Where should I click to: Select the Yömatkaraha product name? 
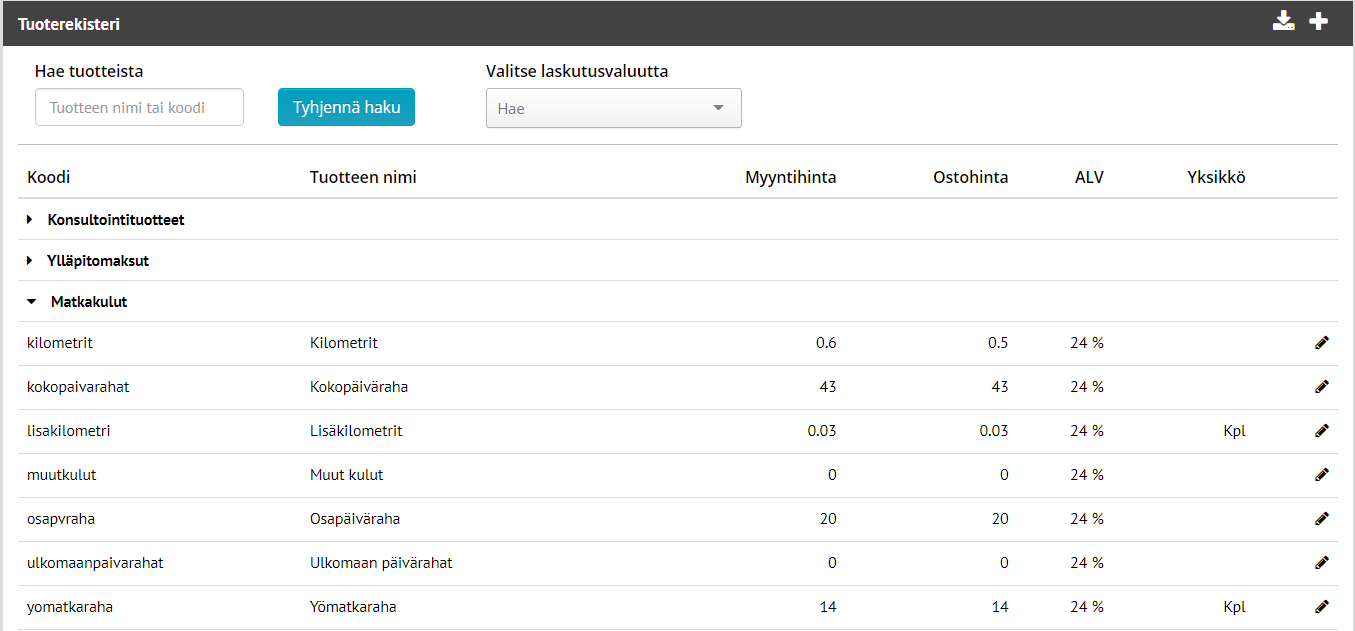[353, 607]
